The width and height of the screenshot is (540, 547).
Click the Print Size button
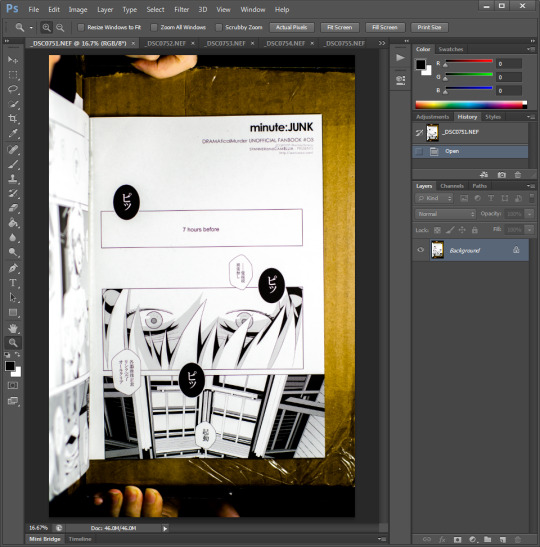pos(429,27)
